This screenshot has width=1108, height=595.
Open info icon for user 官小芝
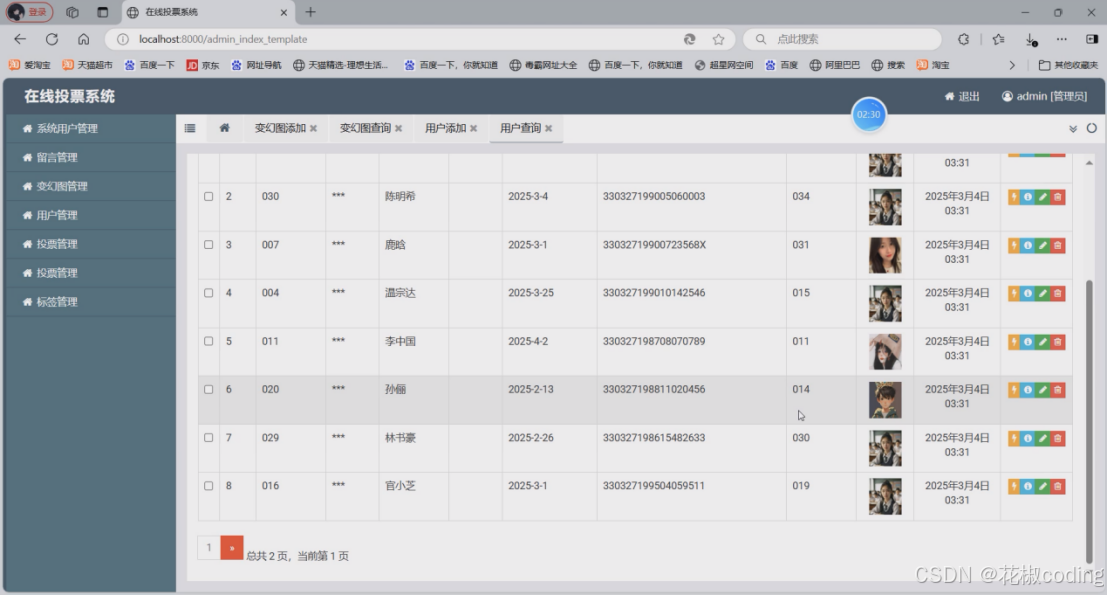(x=1028, y=487)
